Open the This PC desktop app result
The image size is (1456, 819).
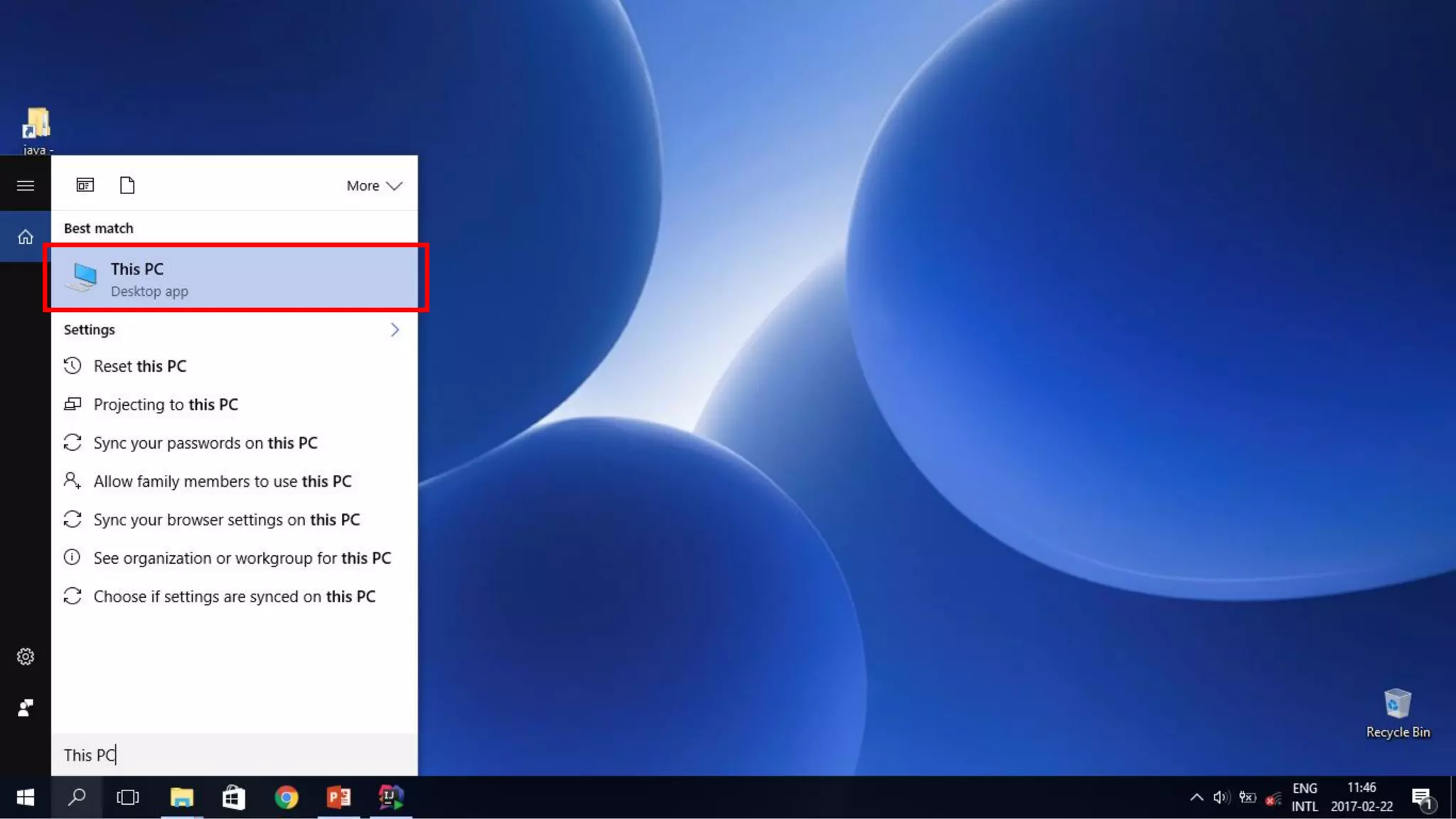[x=235, y=278]
